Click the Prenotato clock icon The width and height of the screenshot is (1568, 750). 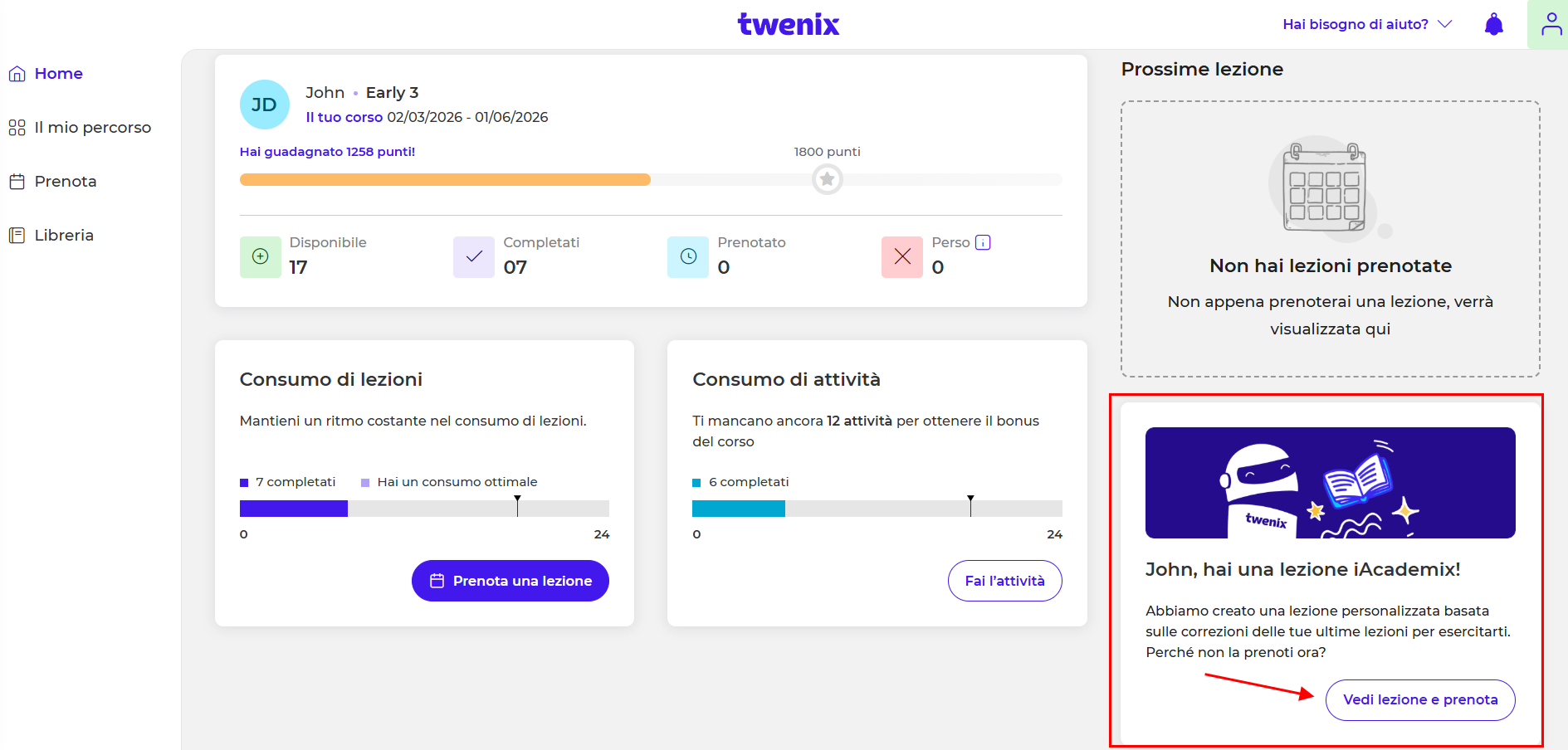tap(688, 256)
